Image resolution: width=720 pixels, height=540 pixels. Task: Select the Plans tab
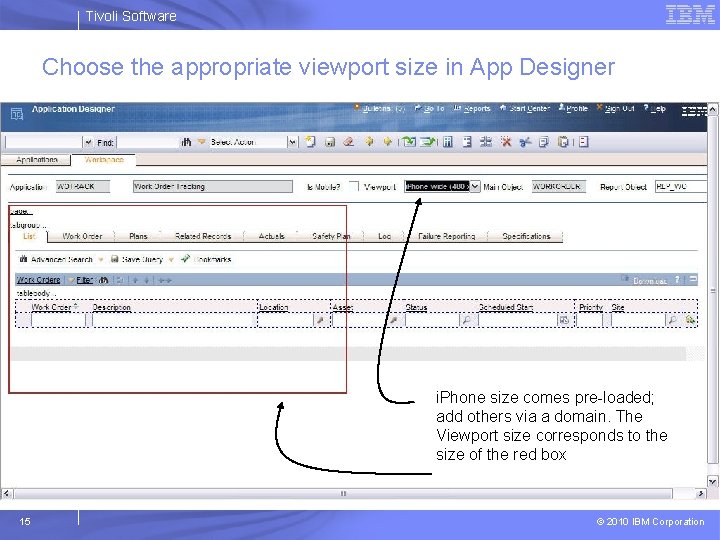tap(138, 236)
